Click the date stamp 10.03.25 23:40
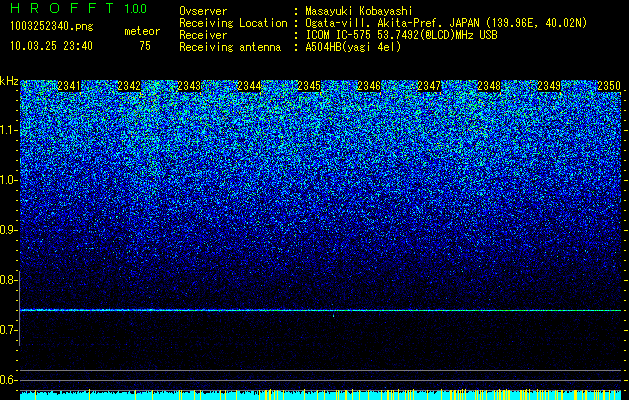The height and width of the screenshot is (400, 629). point(51,46)
